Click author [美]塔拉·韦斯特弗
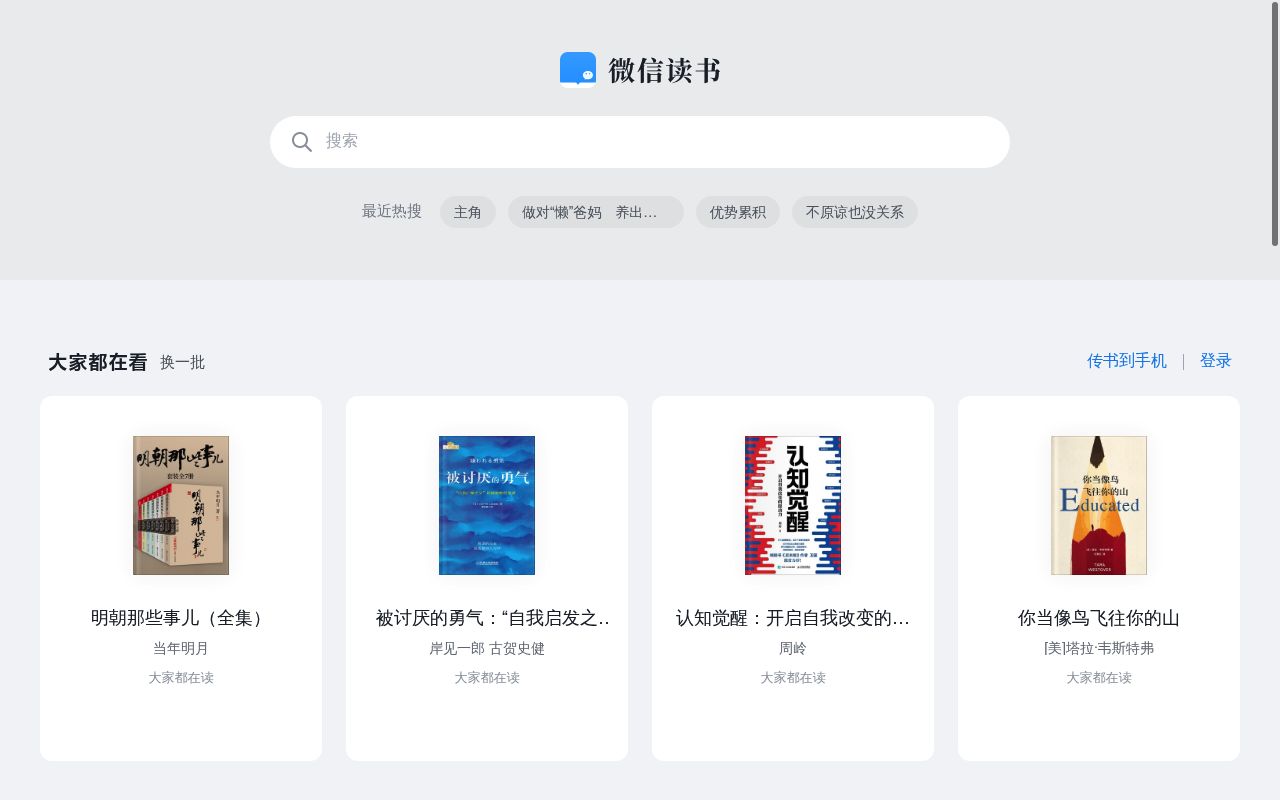The image size is (1280, 800). click(x=1099, y=648)
